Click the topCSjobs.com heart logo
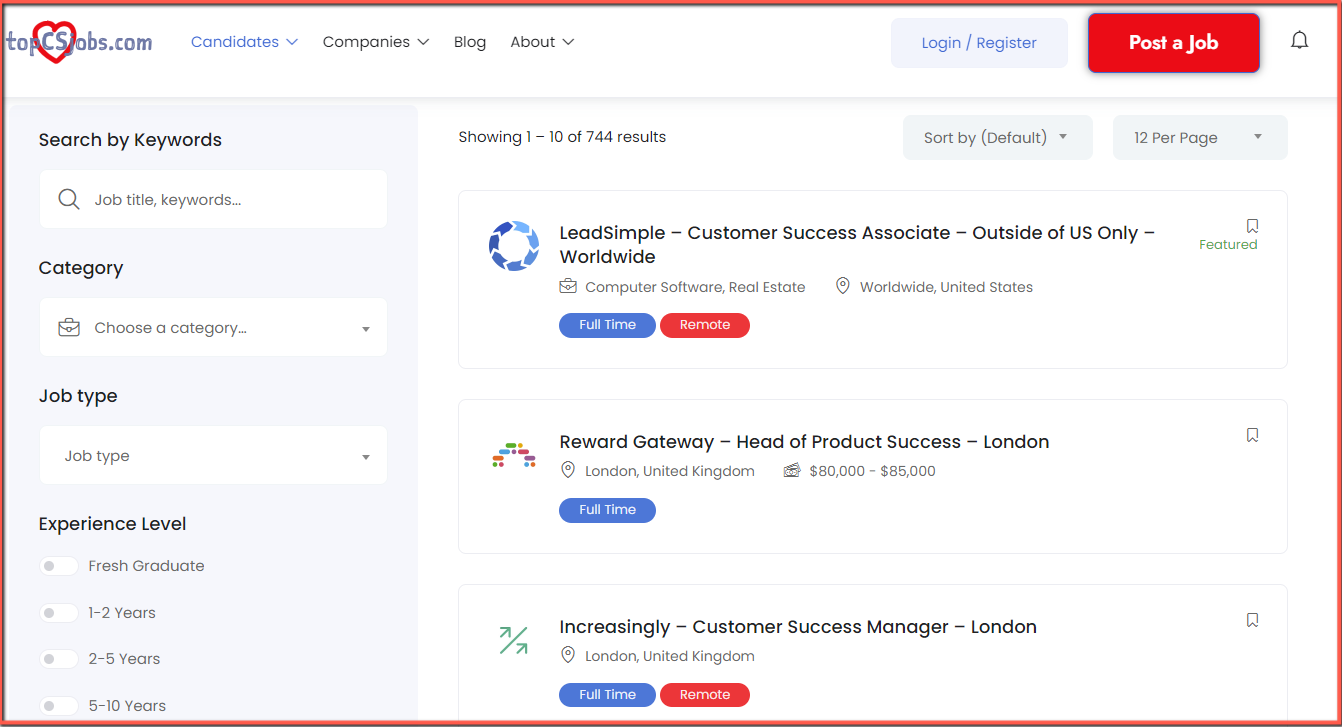Screen dimensions: 1342x727 coord(80,42)
